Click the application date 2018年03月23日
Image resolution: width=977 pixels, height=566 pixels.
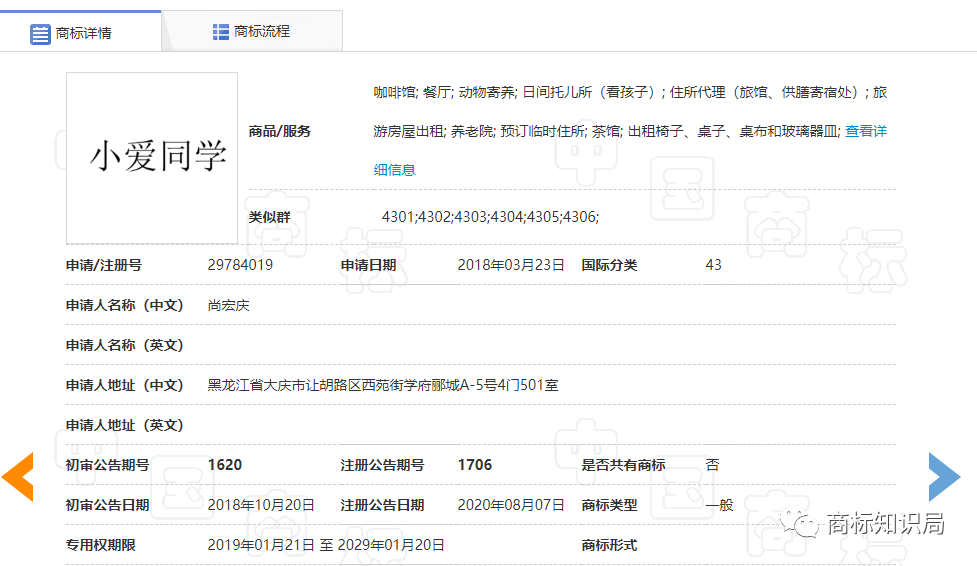point(511,265)
